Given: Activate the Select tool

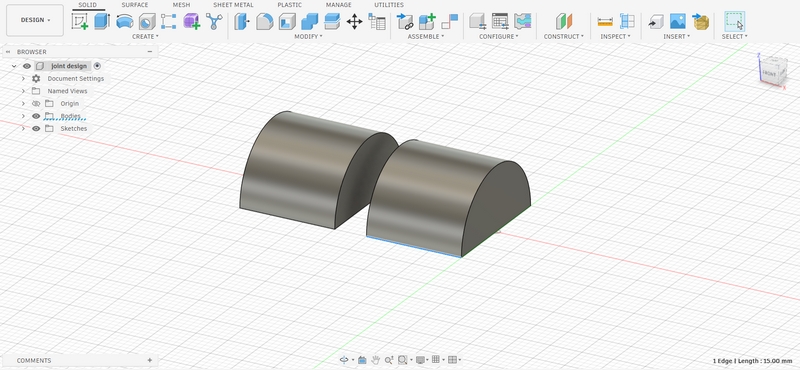Looking at the screenshot, I should click(734, 21).
